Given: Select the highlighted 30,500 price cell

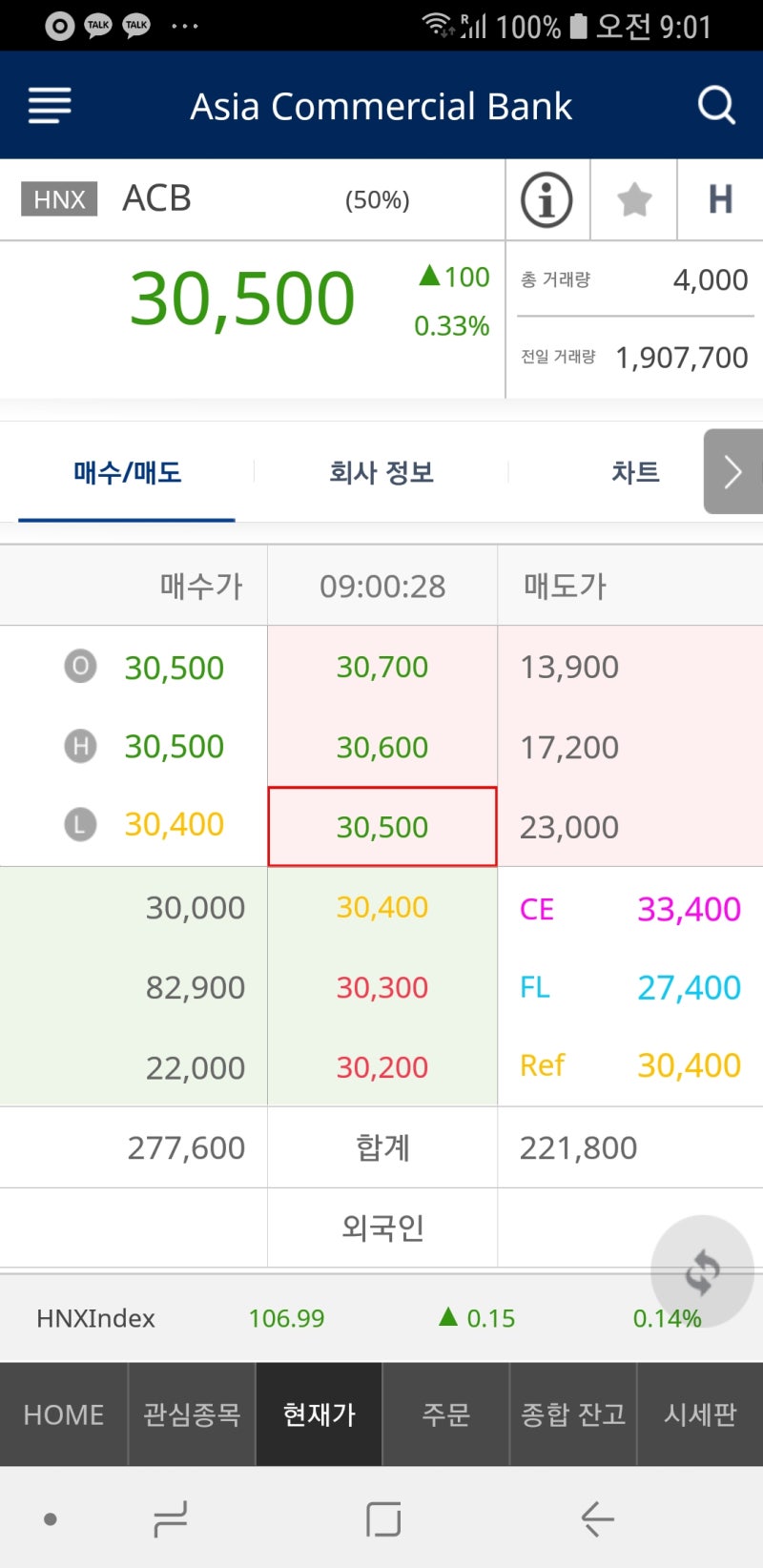Looking at the screenshot, I should (381, 827).
